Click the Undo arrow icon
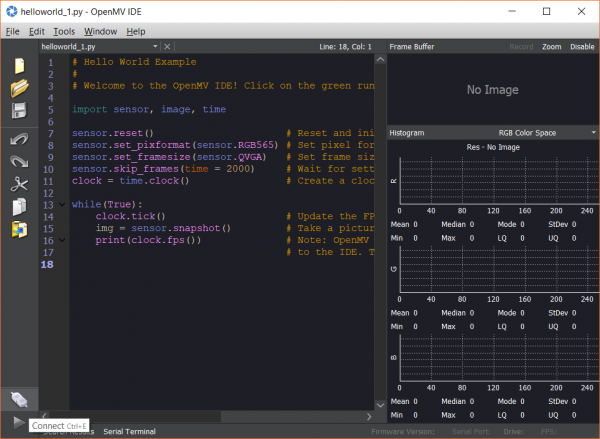 coord(19,139)
